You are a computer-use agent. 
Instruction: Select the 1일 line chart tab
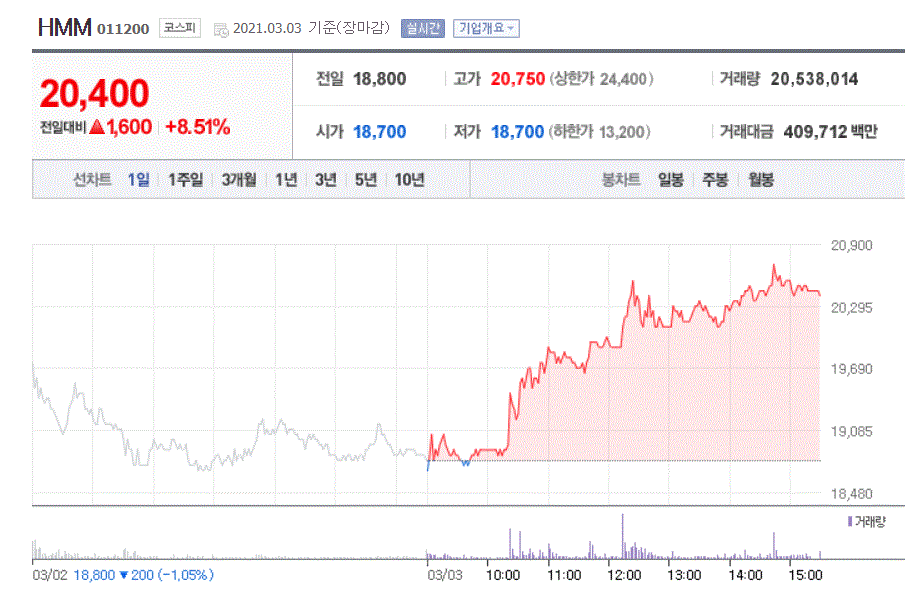(139, 180)
